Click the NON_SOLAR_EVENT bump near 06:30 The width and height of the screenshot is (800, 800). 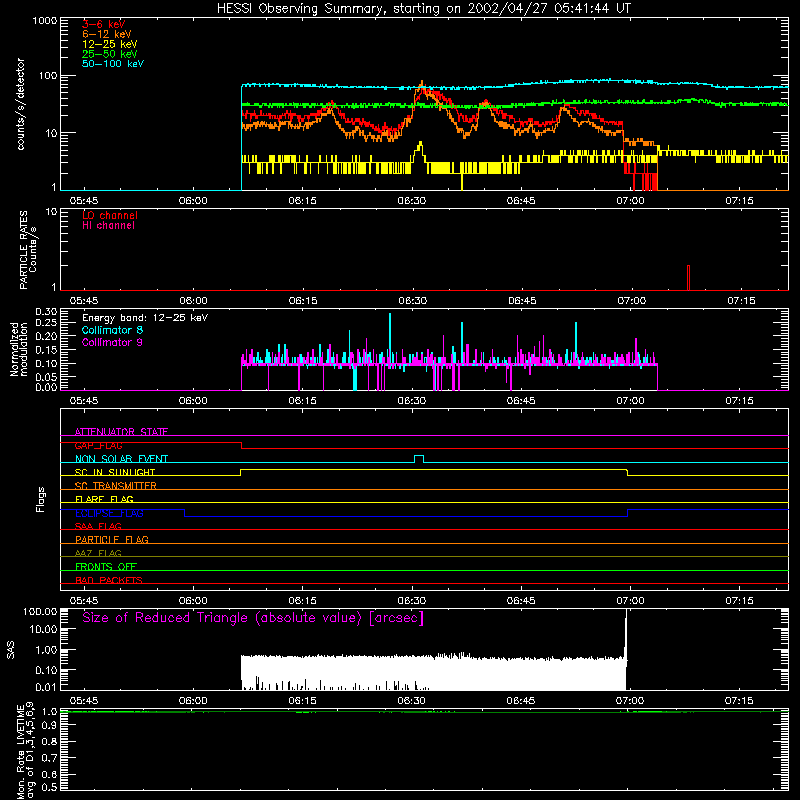(419, 459)
